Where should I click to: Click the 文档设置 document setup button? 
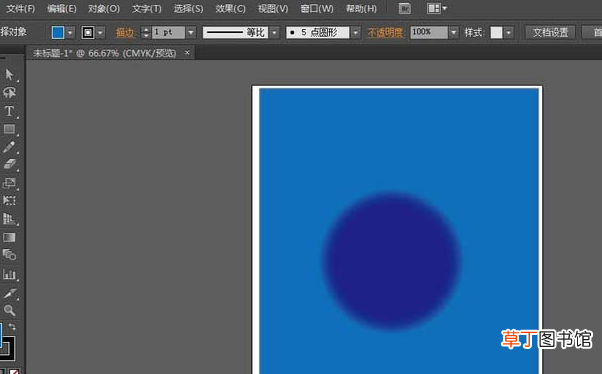pos(550,33)
